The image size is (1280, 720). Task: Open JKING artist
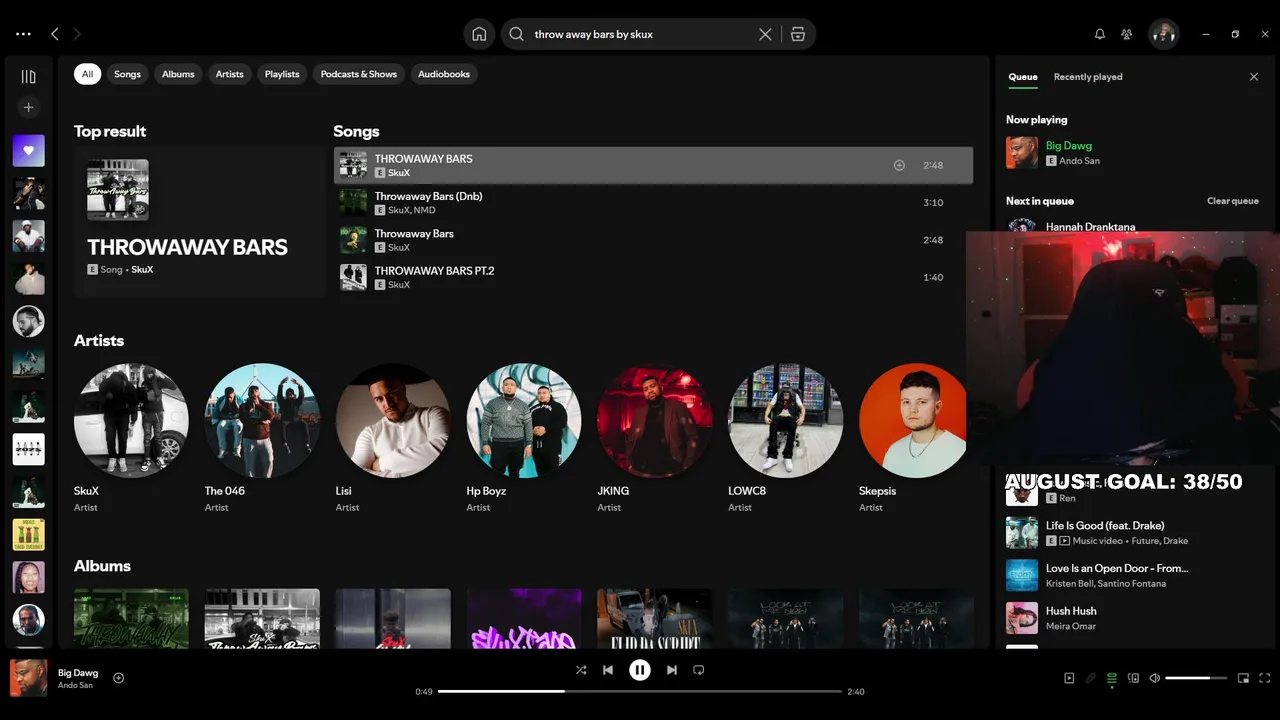[x=655, y=420]
